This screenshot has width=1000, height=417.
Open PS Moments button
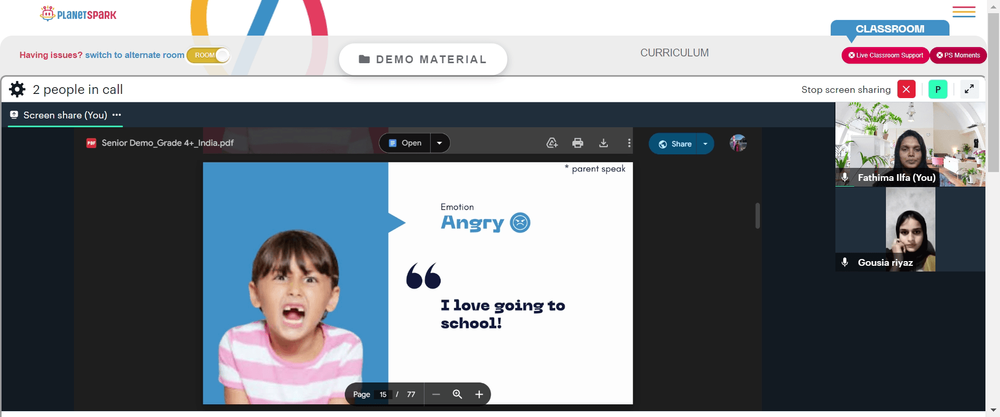pyautogui.click(x=958, y=55)
